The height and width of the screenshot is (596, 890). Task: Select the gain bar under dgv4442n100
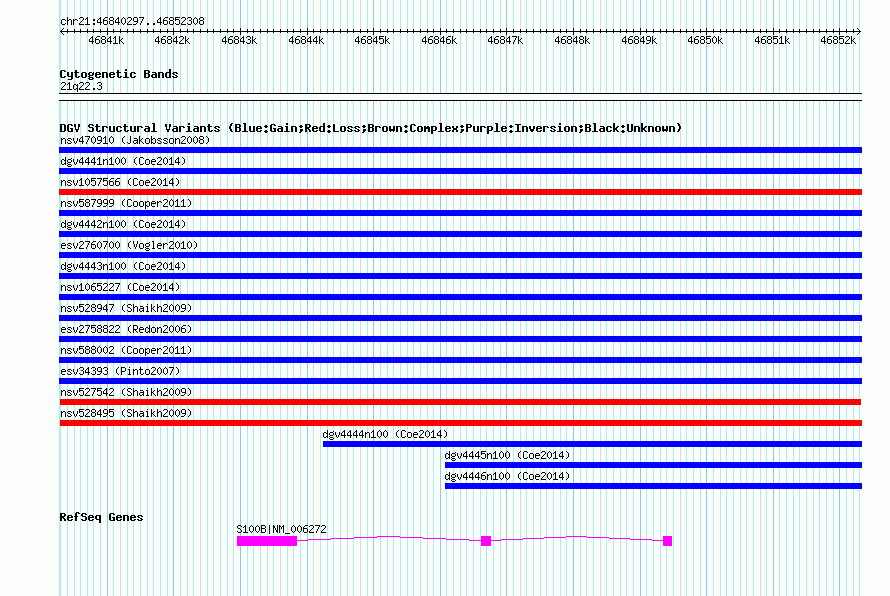click(460, 234)
